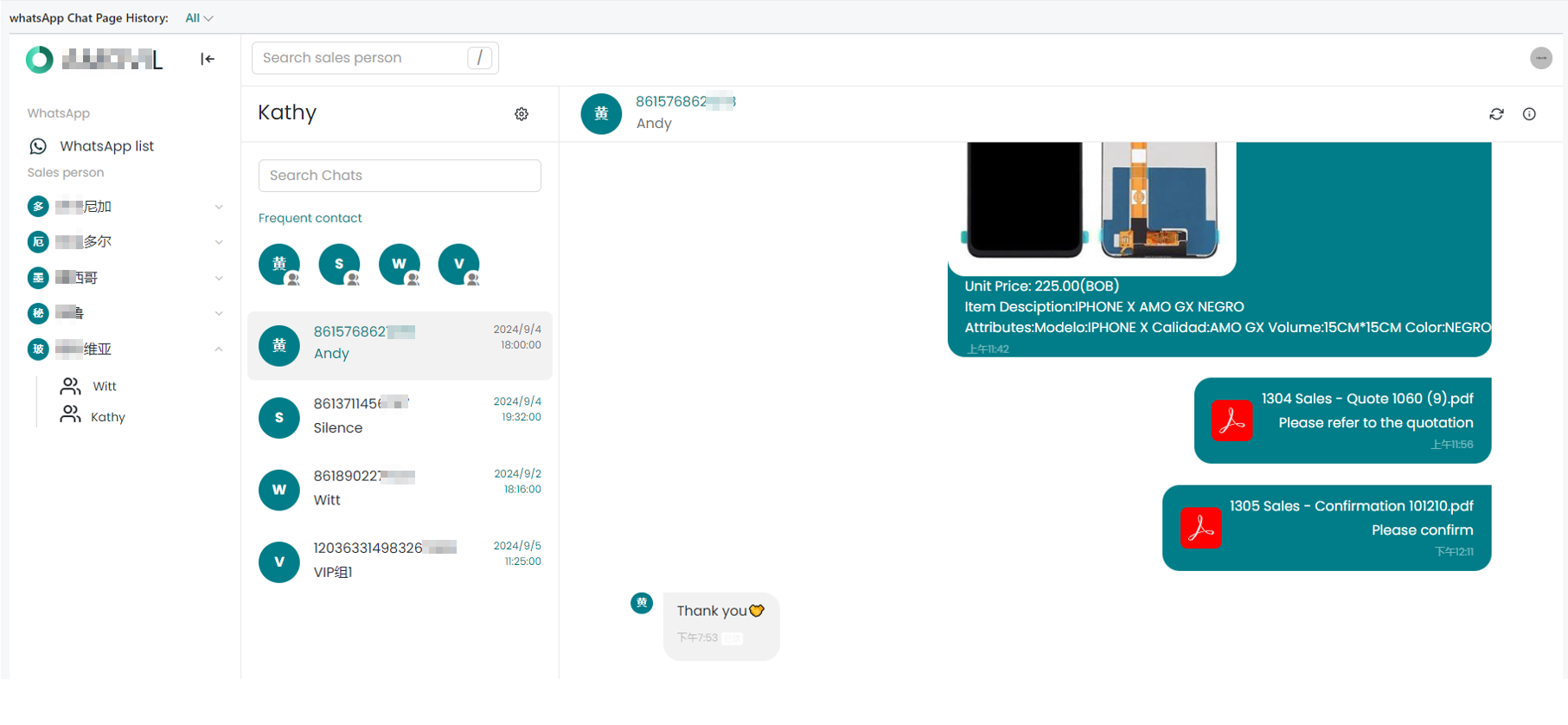Screen dimensions: 1568x725
Task: View the phone screen product image
Action: pos(1024,201)
